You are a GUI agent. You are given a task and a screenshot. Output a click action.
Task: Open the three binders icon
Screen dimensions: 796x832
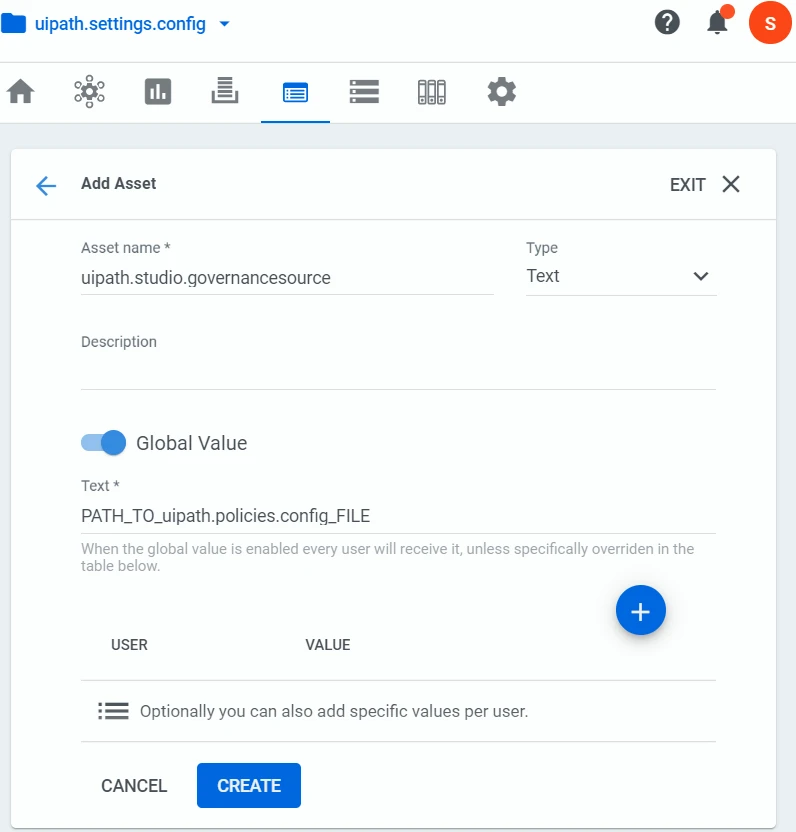(432, 92)
